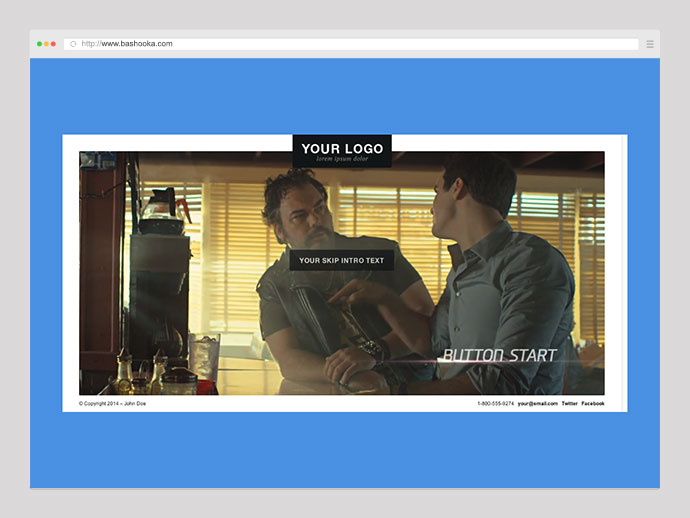Viewport: 690px width, 518px height.
Task: Open the Twitter footer link
Action: [569, 404]
